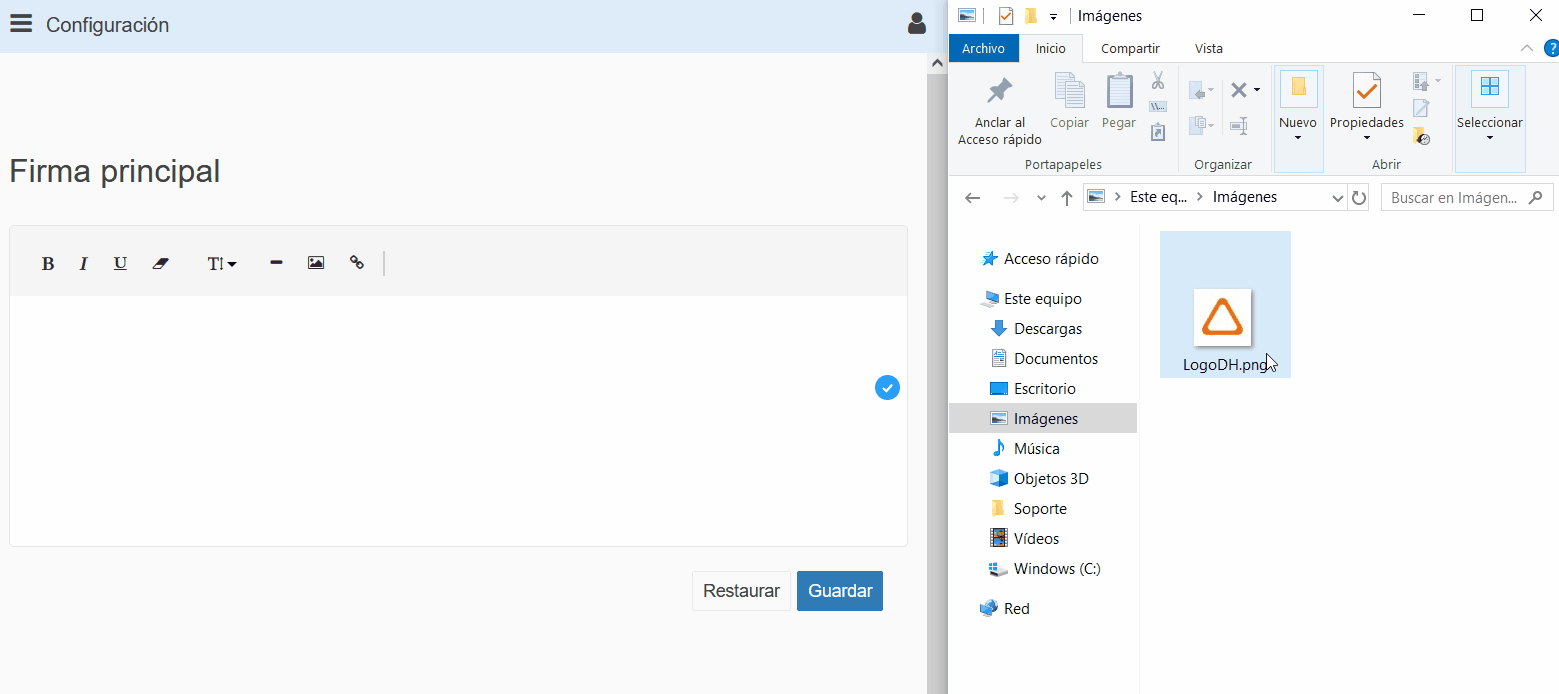Switch to the Vista ribbon tab
The width and height of the screenshot is (1559, 694).
click(x=1208, y=48)
